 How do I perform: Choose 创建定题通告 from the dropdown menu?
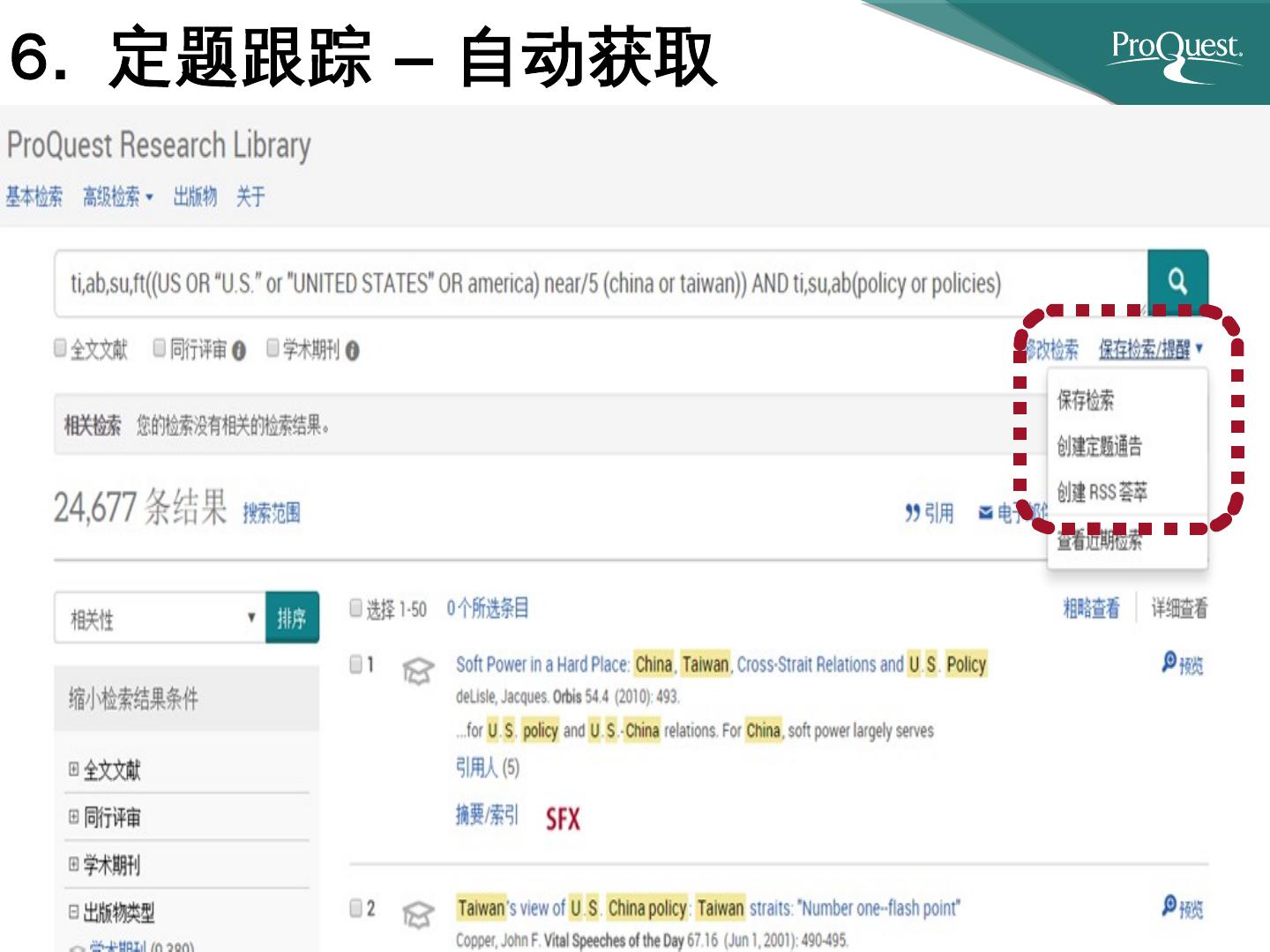point(1100,446)
